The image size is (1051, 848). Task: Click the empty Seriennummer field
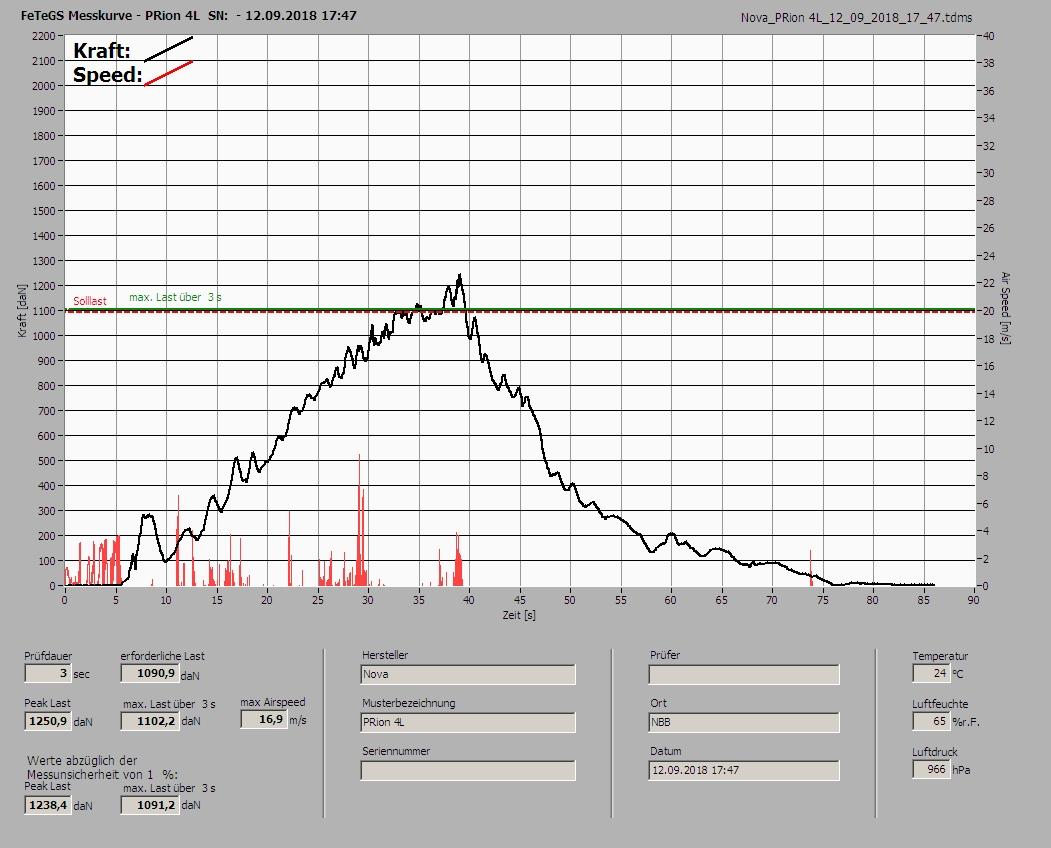468,771
